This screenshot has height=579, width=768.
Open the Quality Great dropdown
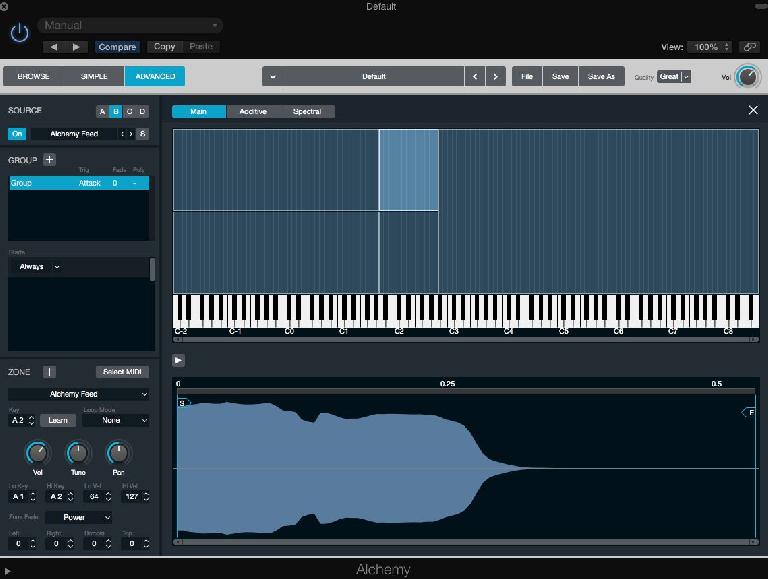(x=674, y=76)
